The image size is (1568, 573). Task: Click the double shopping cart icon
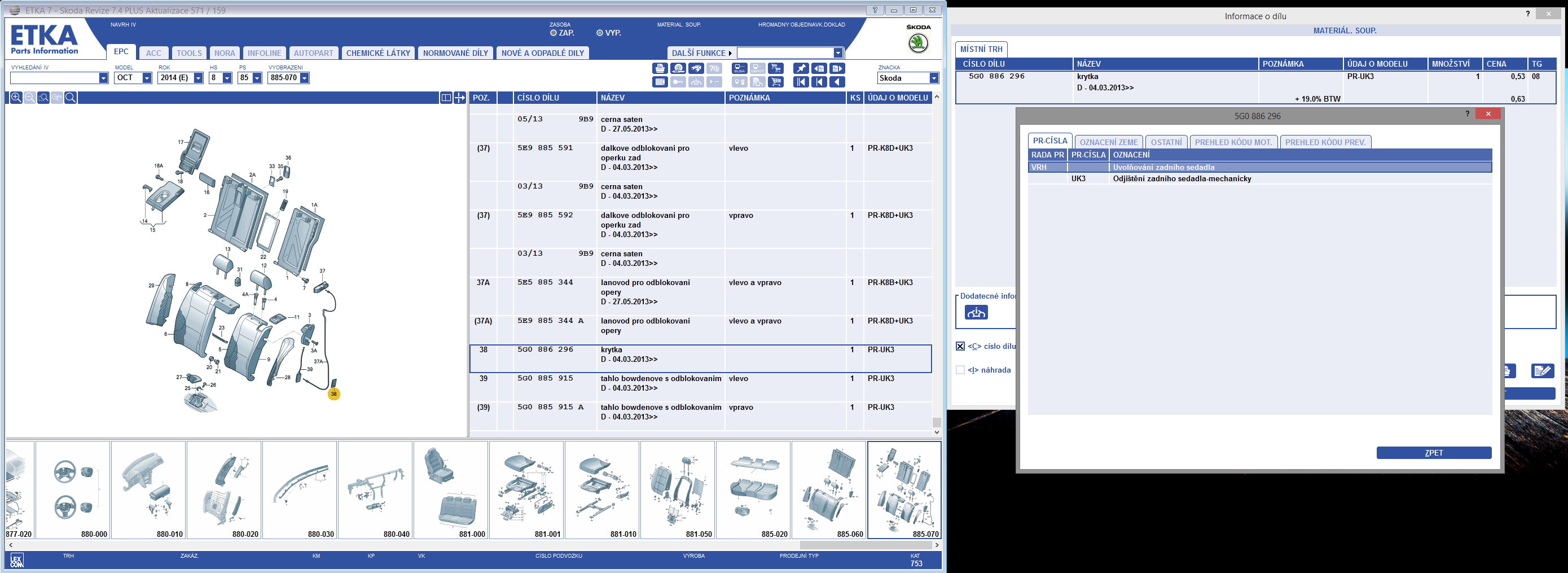click(x=776, y=69)
